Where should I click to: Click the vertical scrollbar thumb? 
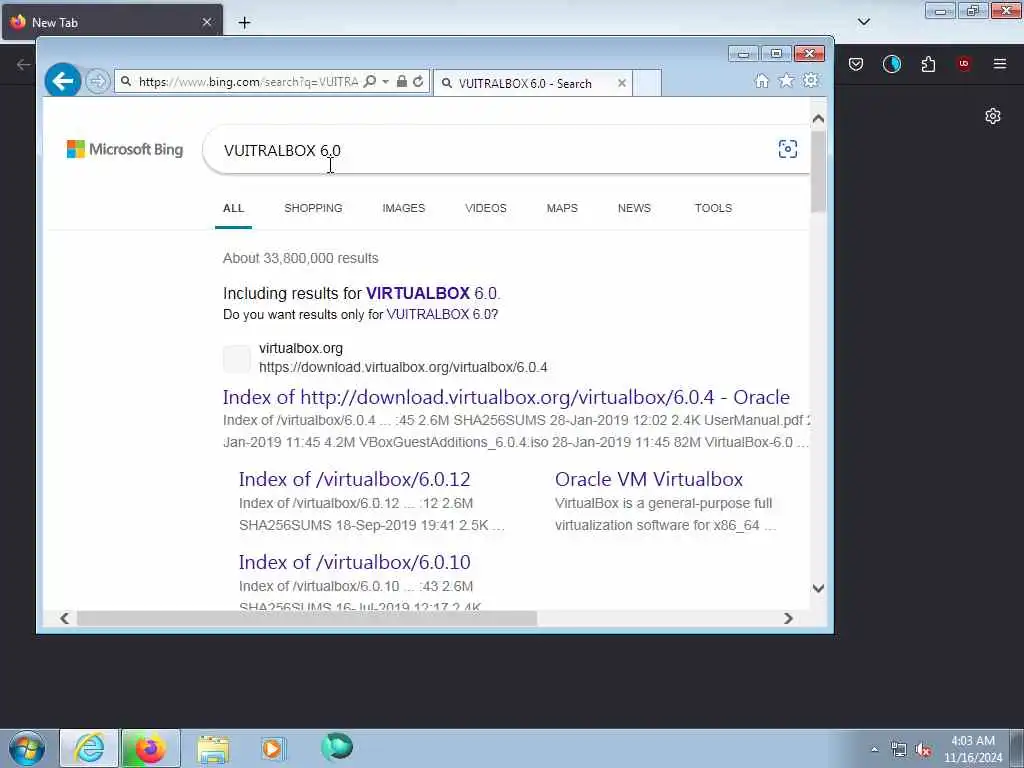click(818, 171)
